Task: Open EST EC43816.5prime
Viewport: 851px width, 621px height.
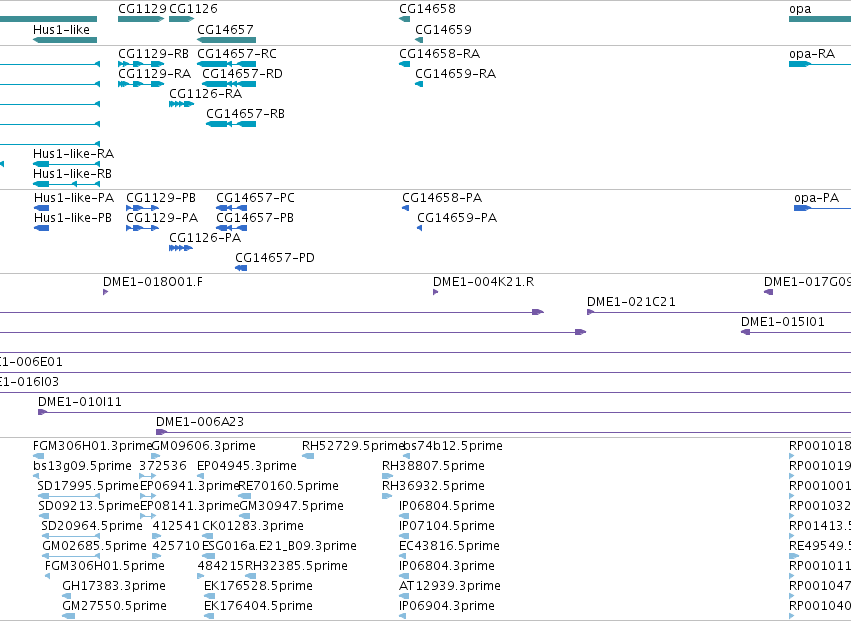Action: pos(449,547)
